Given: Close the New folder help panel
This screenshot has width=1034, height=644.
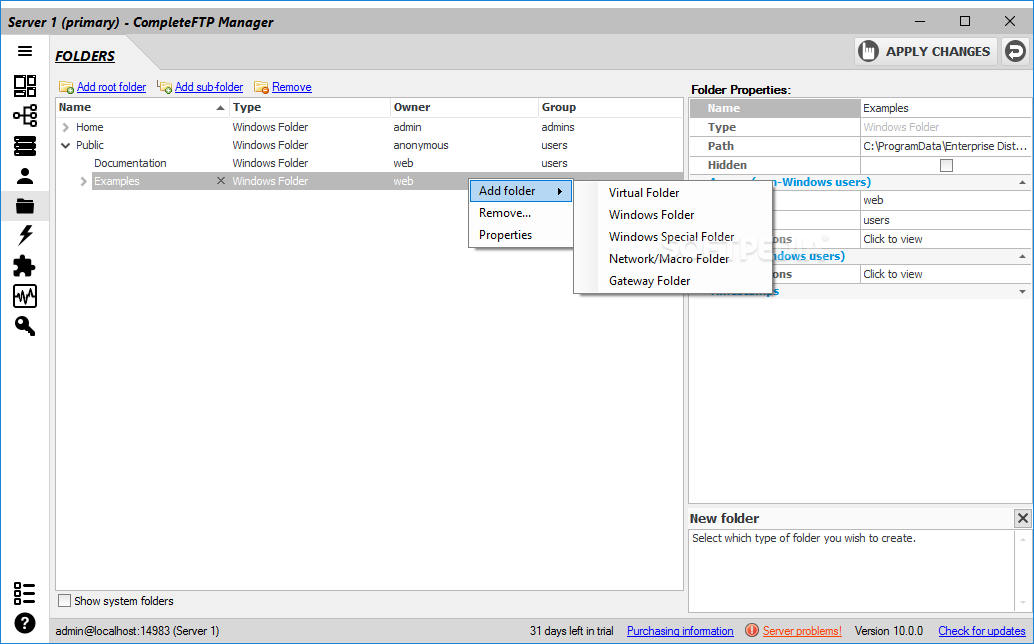Looking at the screenshot, I should tap(1022, 518).
